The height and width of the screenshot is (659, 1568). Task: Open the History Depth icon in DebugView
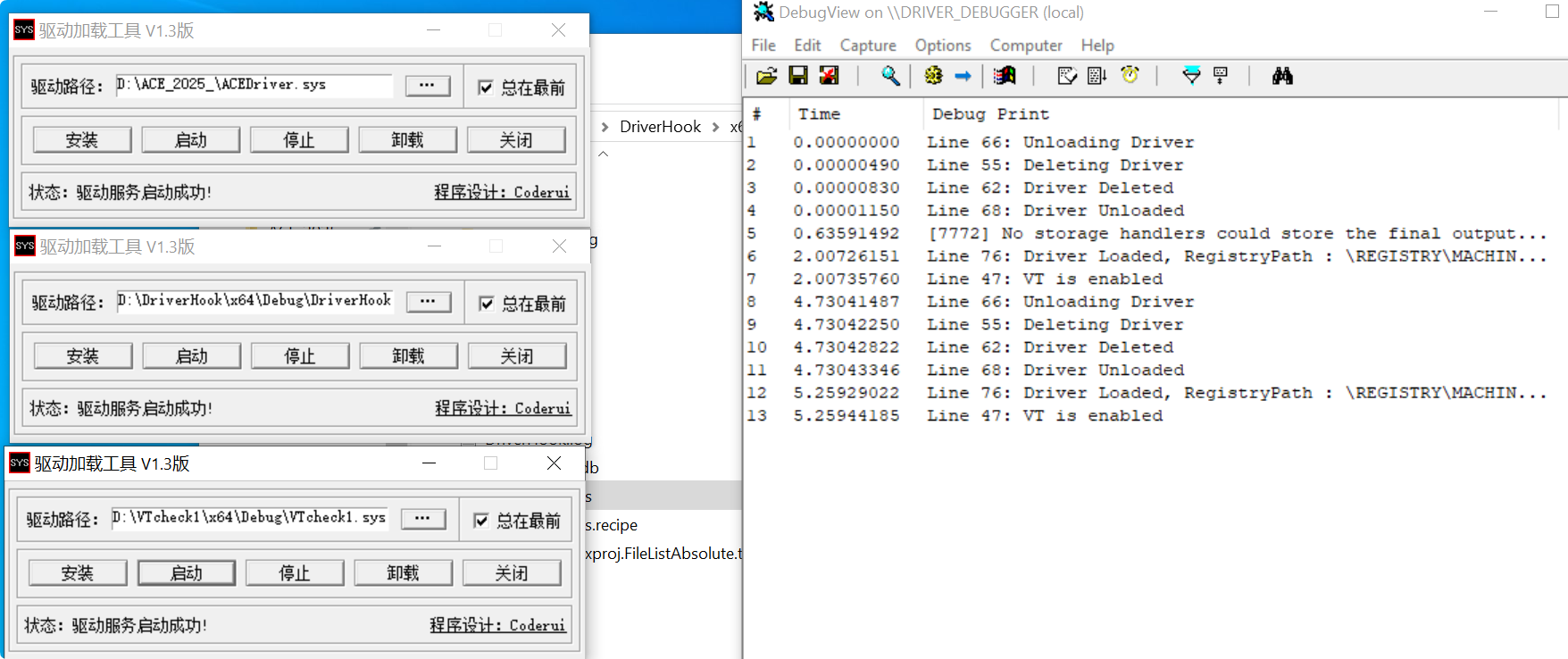pos(1221,76)
